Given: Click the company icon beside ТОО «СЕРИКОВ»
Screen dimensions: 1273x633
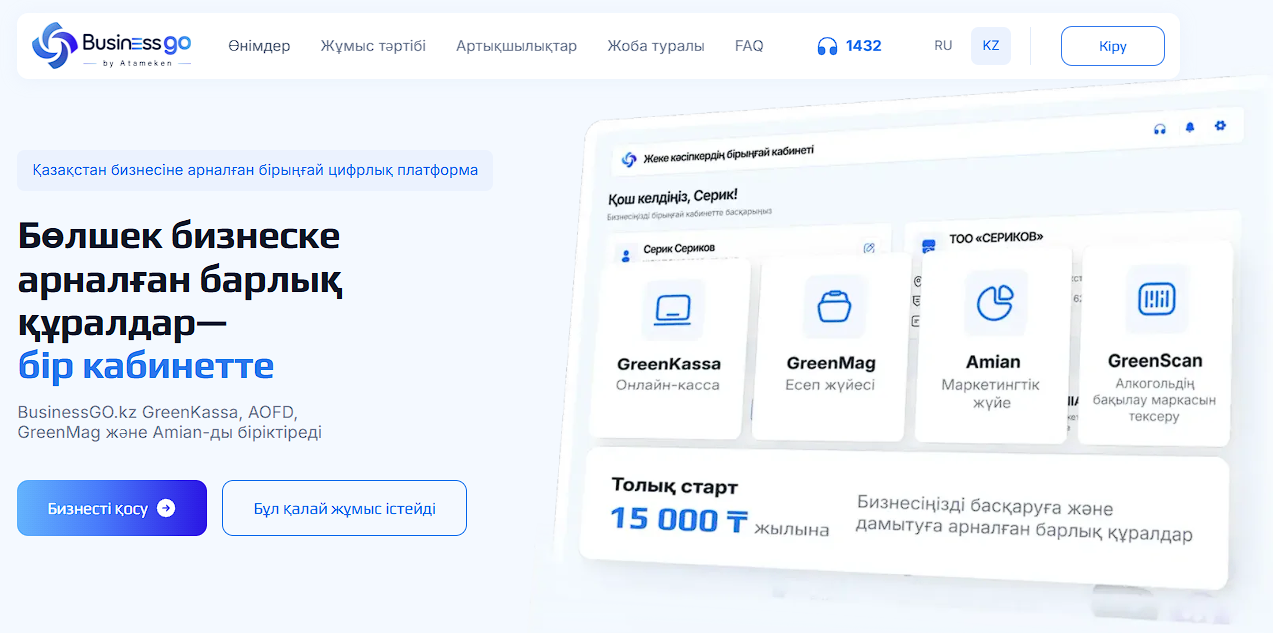Looking at the screenshot, I should [x=928, y=244].
